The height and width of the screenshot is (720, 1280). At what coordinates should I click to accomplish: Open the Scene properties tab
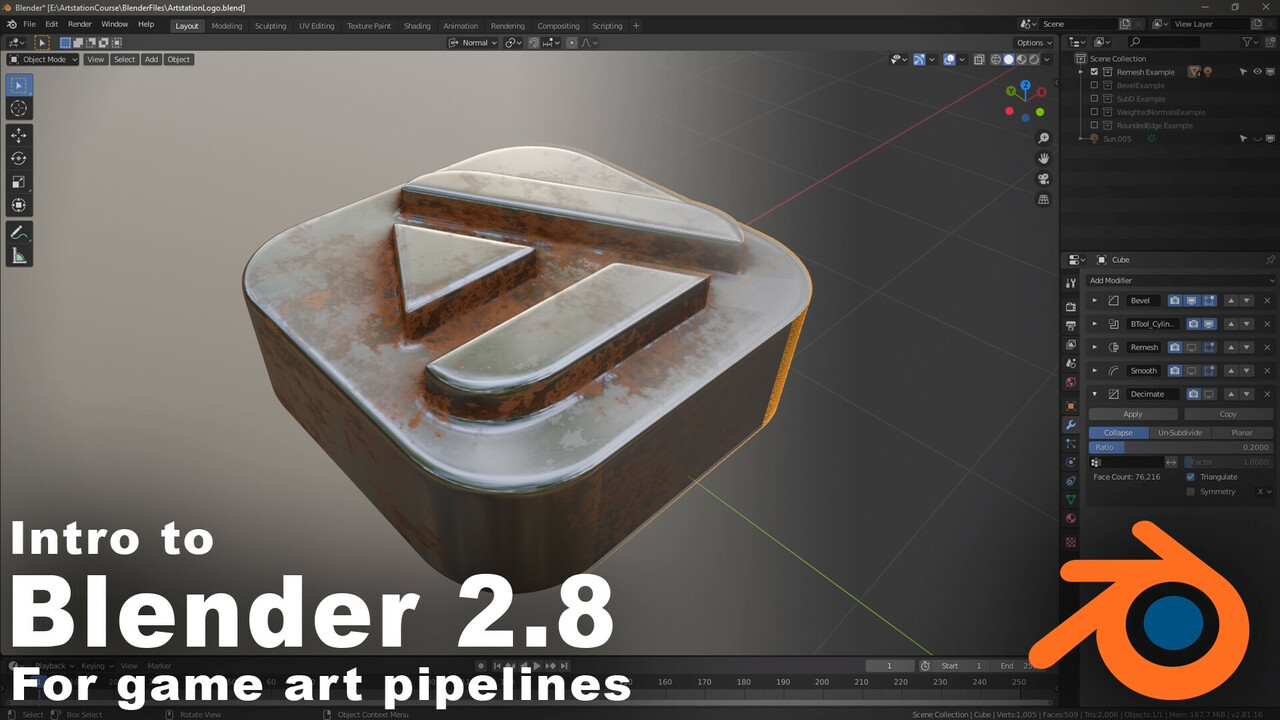pos(1071,363)
